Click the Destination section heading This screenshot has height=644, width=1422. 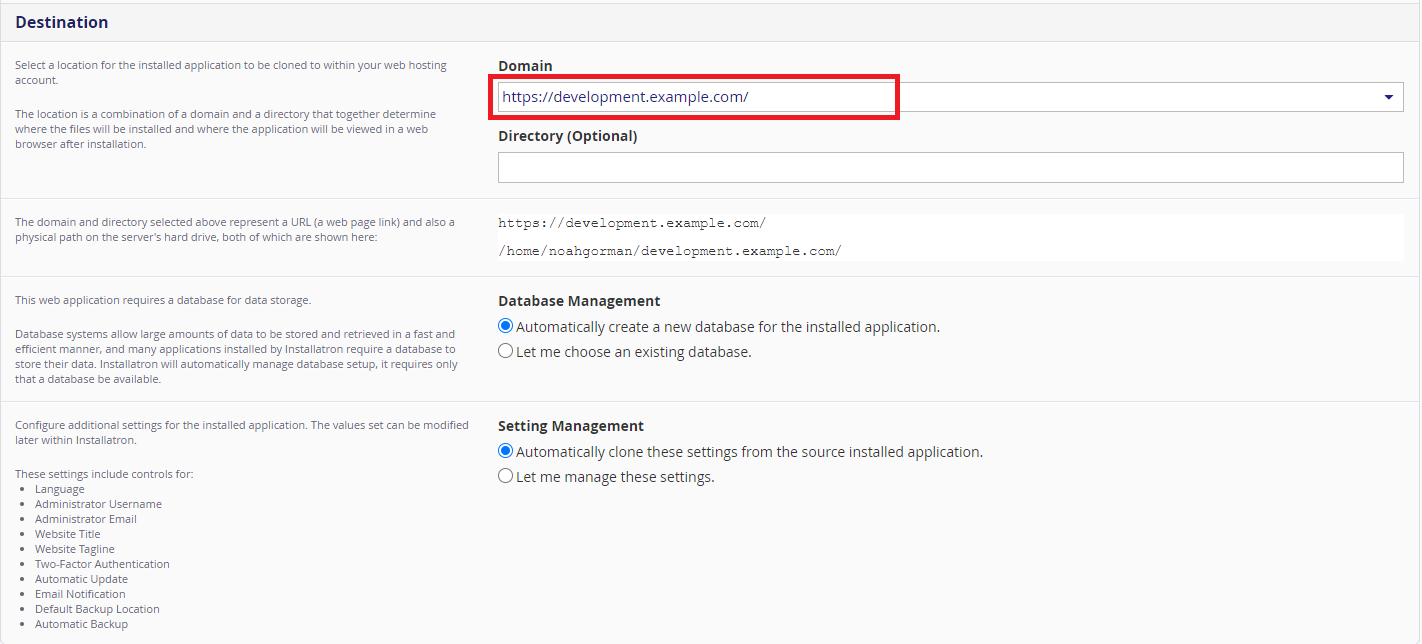coord(62,22)
